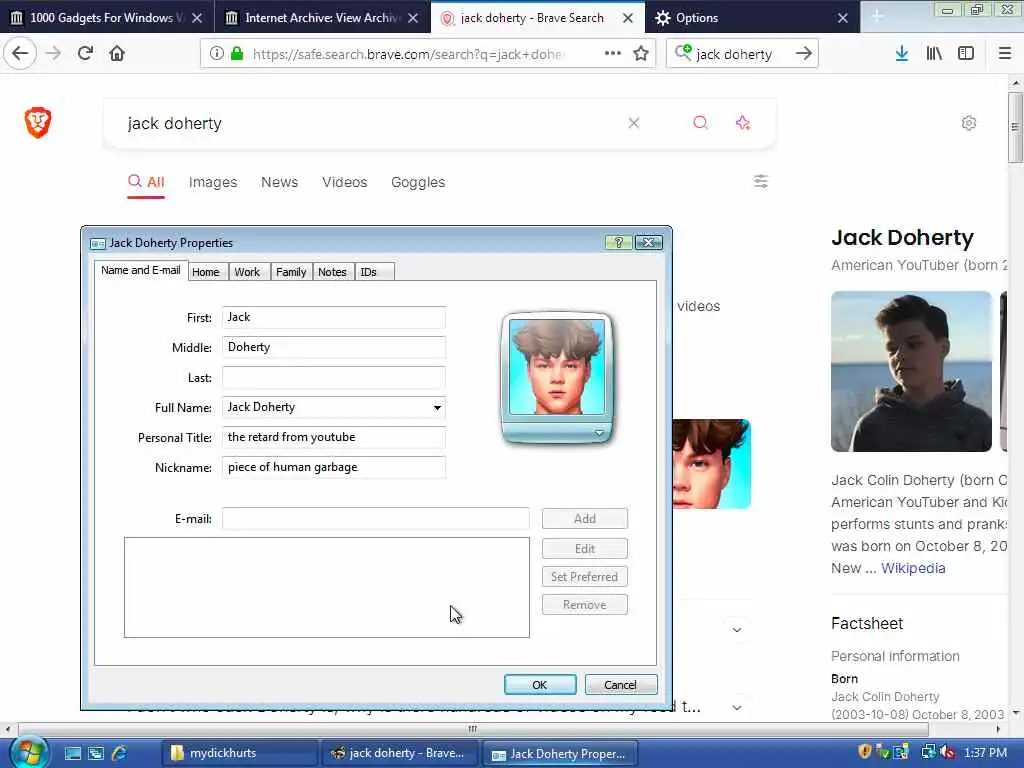Launch Internet Explorer from quick launch

click(x=120, y=753)
